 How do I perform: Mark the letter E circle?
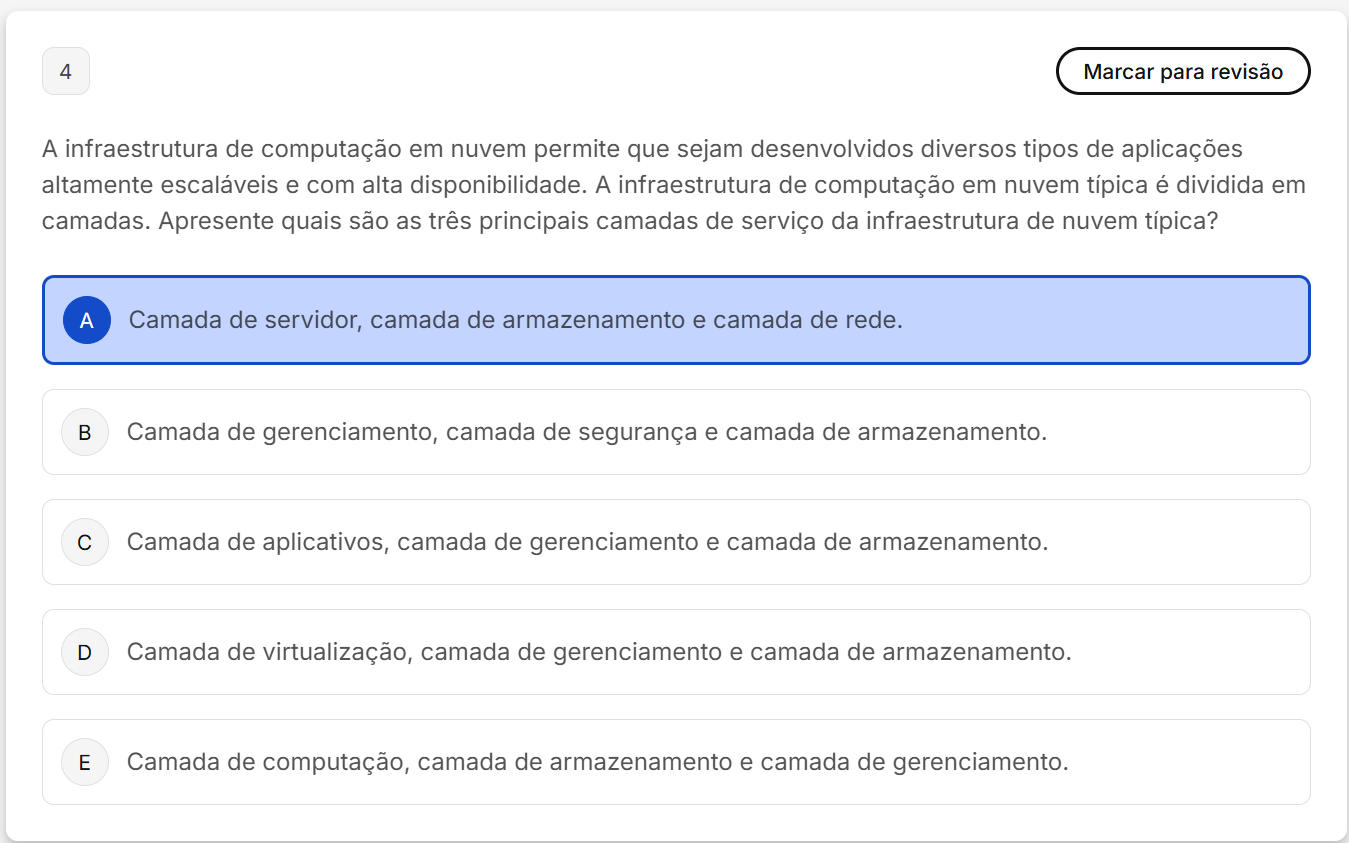tap(85, 762)
